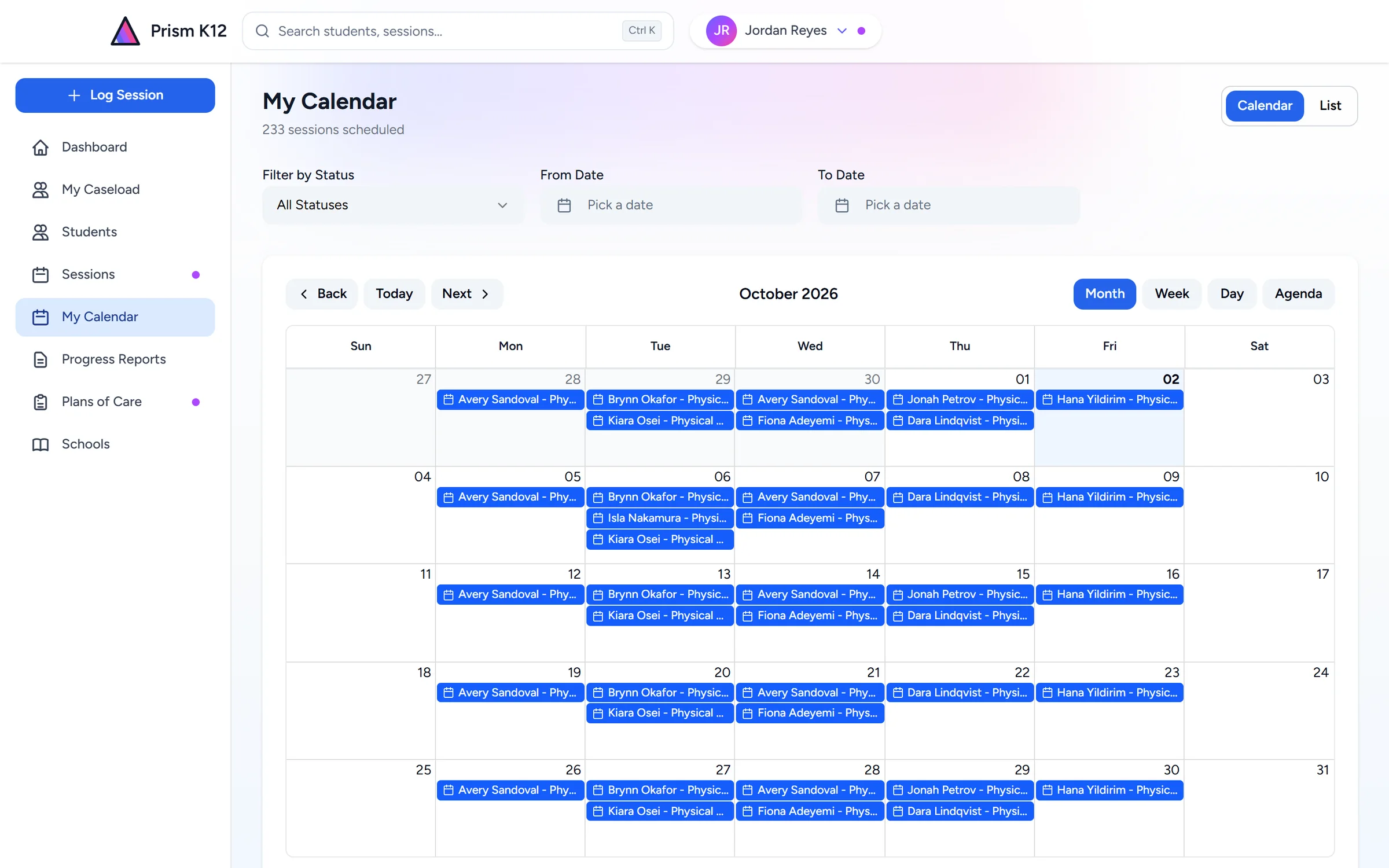Click the purple status dot beside Jordan Reyes

pos(862,31)
